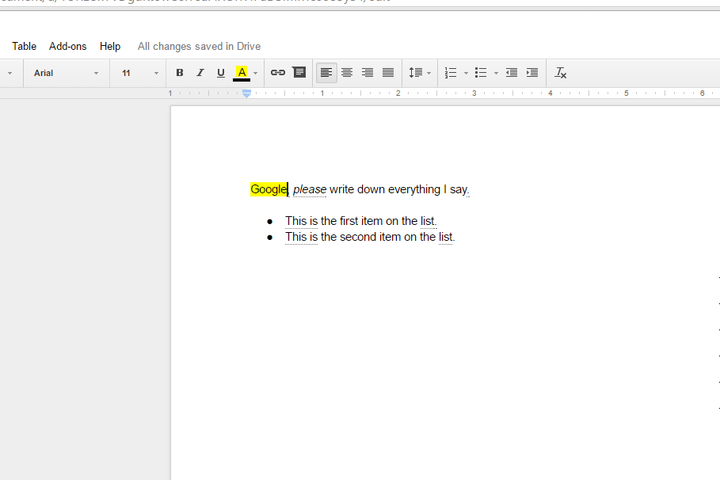The height and width of the screenshot is (480, 720).
Task: Clear formatting with the Tx icon
Action: click(x=560, y=73)
